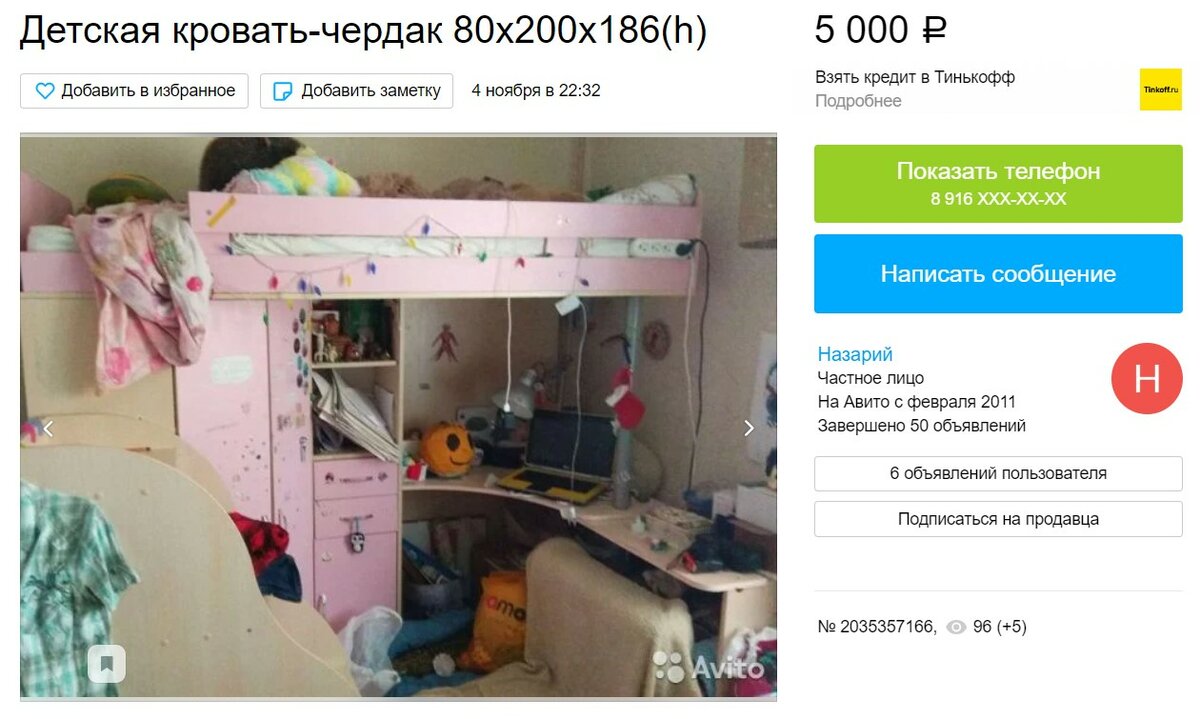
Task: Click Написать сообщение button
Action: tap(998, 274)
